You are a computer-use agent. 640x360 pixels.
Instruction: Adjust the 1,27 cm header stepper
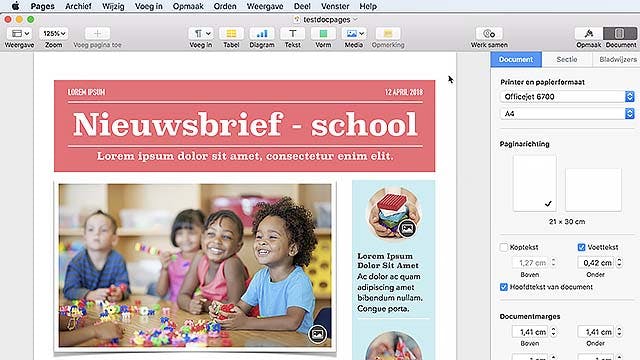(x=553, y=263)
